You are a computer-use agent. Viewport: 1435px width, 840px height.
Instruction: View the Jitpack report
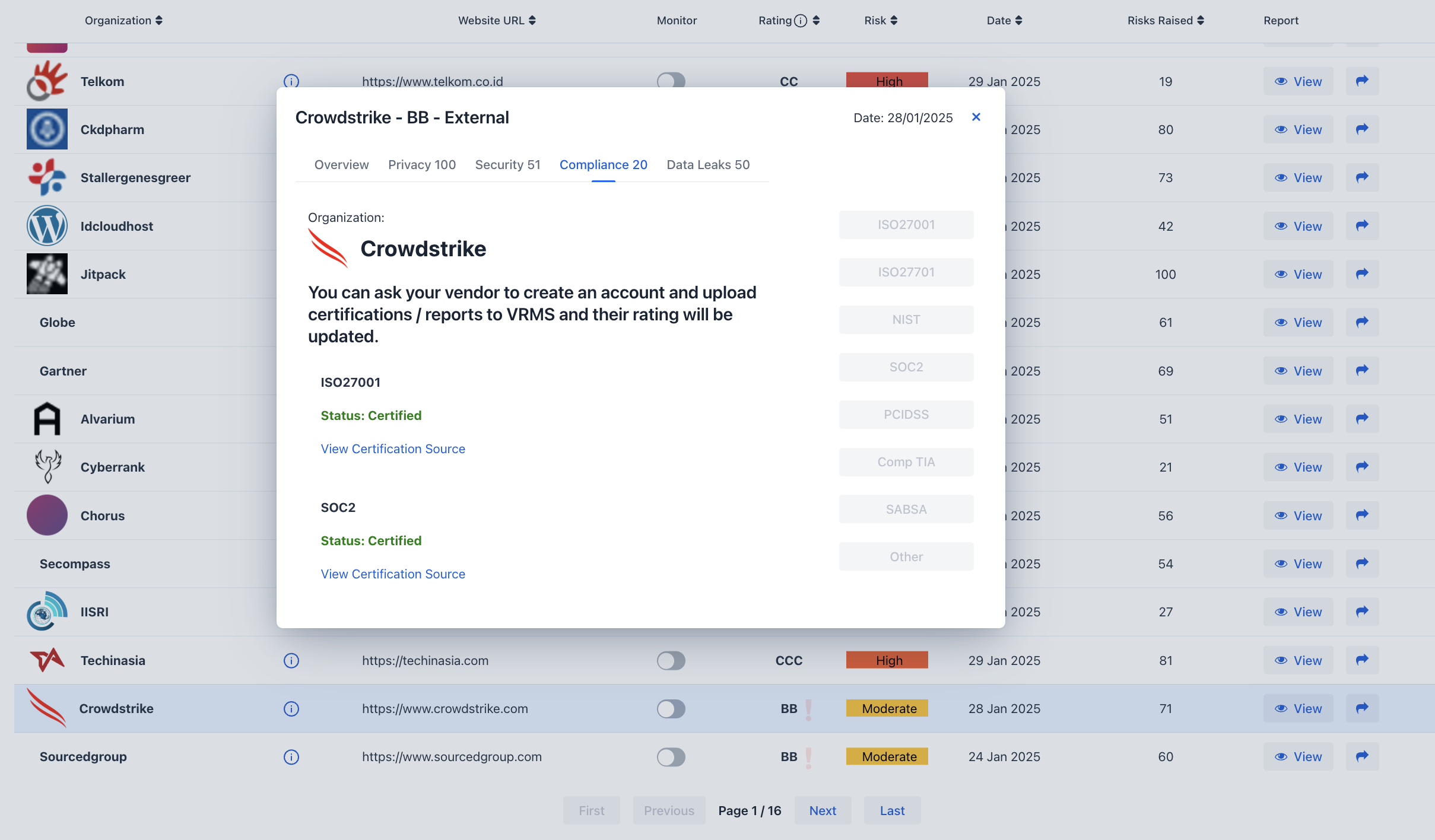(1298, 274)
